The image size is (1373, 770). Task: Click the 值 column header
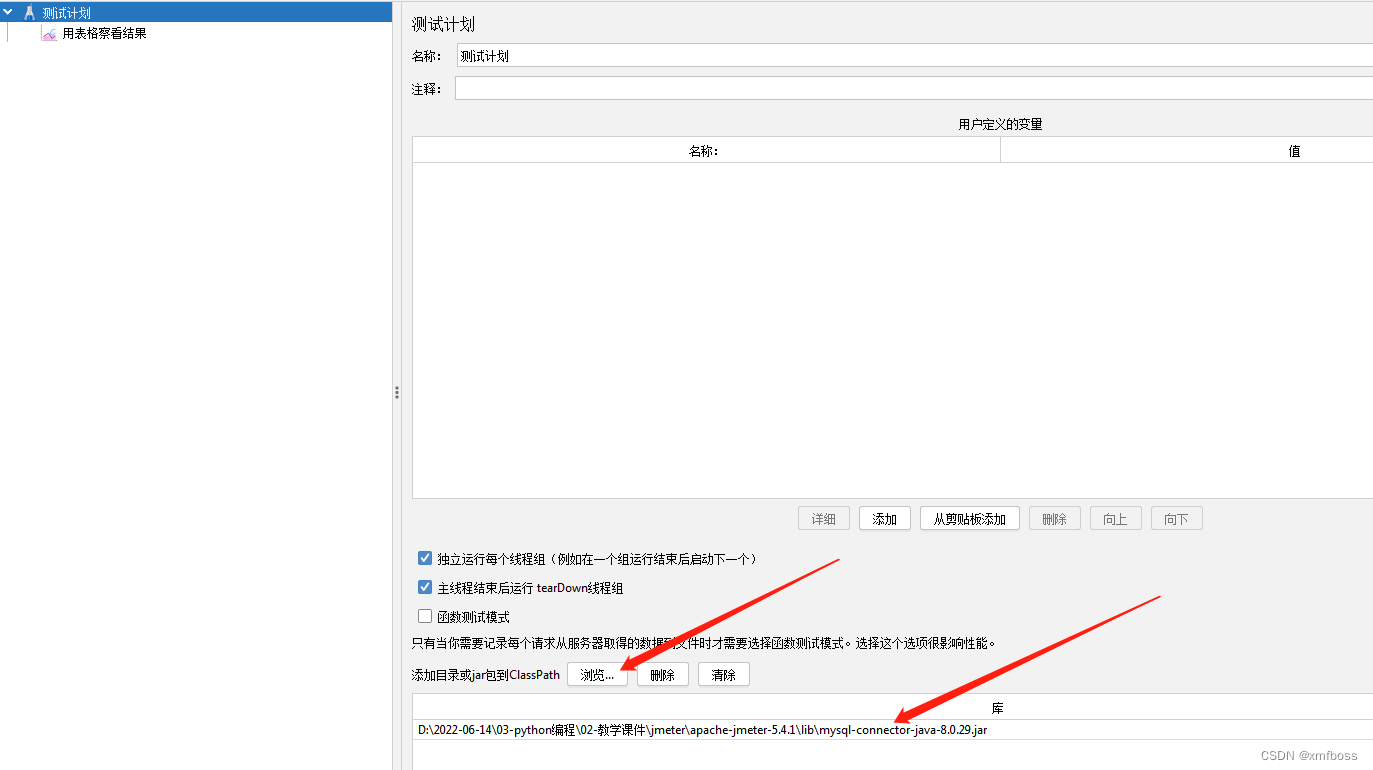1187,151
